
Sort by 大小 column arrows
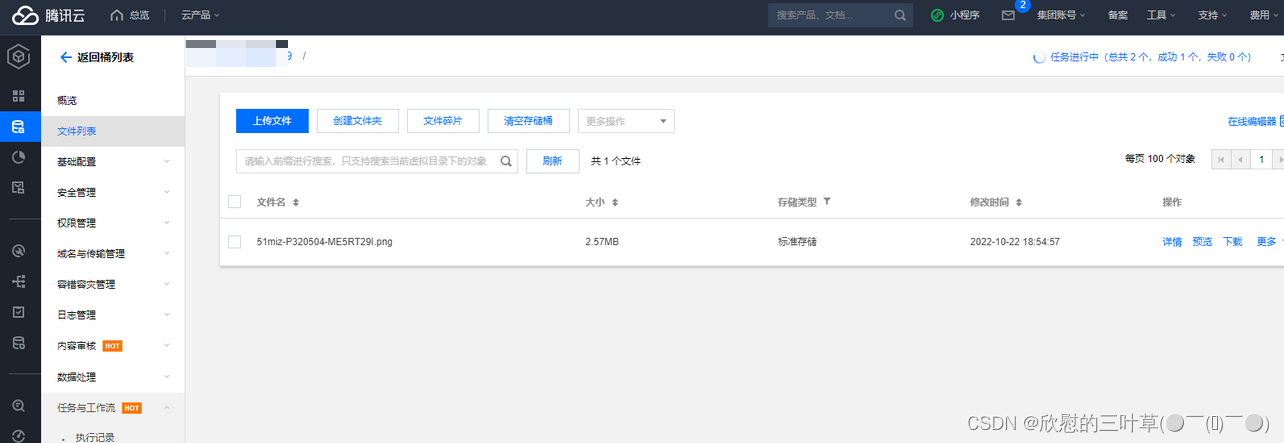(x=614, y=202)
